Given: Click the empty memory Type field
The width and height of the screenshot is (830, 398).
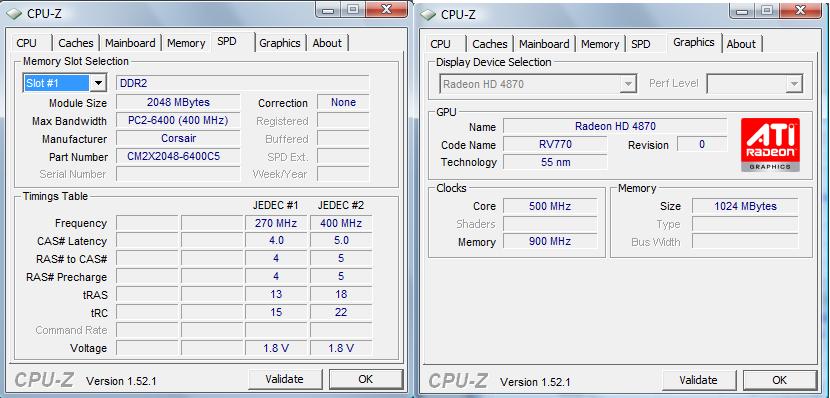Looking at the screenshot, I should 745,224.
